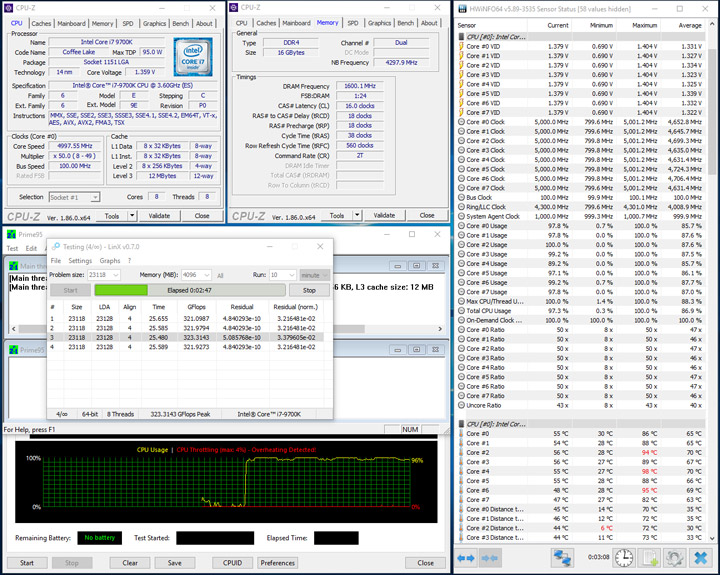This screenshot has width=720, height=575.
Task: Open the Run count dropdown in LinX
Action: pyautogui.click(x=283, y=273)
